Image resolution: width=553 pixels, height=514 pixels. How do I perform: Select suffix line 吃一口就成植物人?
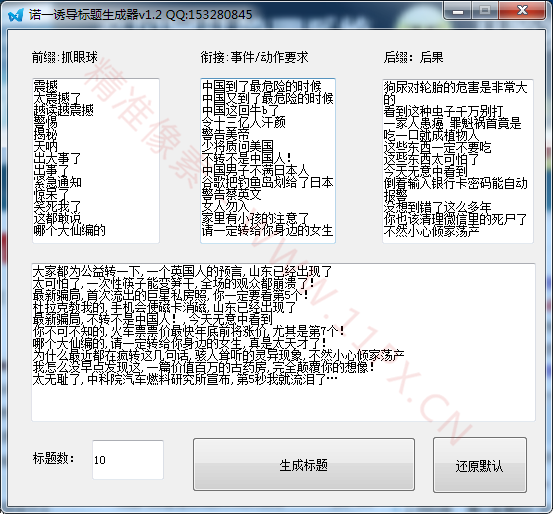431,135
